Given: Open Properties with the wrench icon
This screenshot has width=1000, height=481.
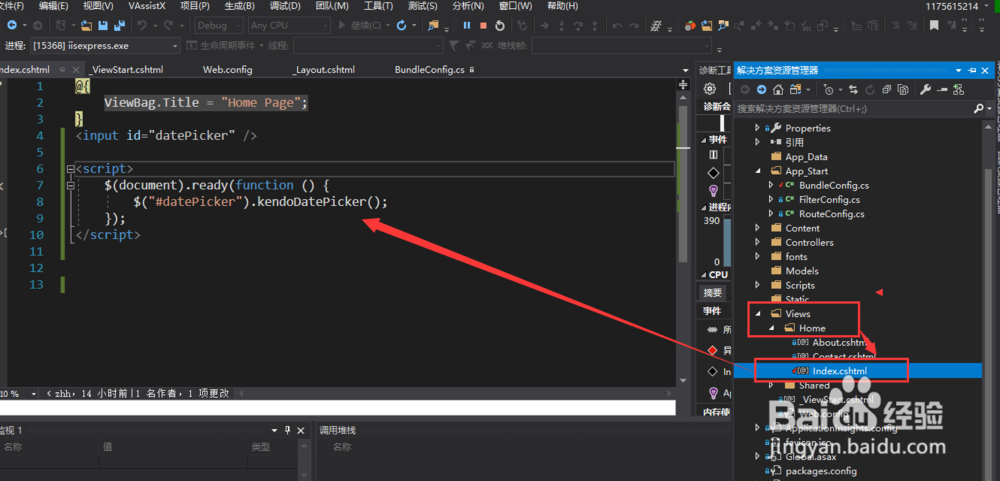Looking at the screenshot, I should (925, 90).
